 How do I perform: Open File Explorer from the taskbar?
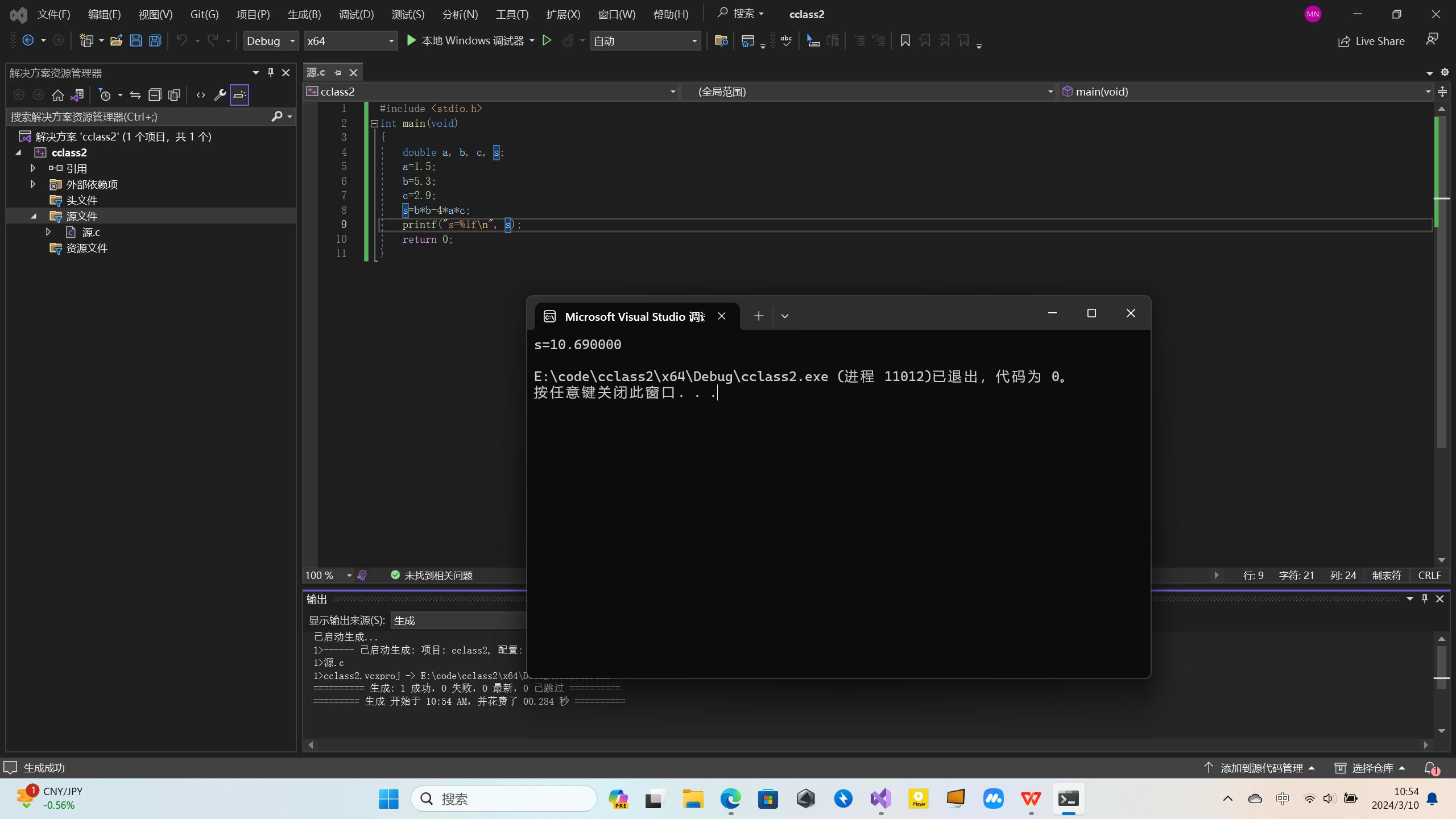point(693,799)
